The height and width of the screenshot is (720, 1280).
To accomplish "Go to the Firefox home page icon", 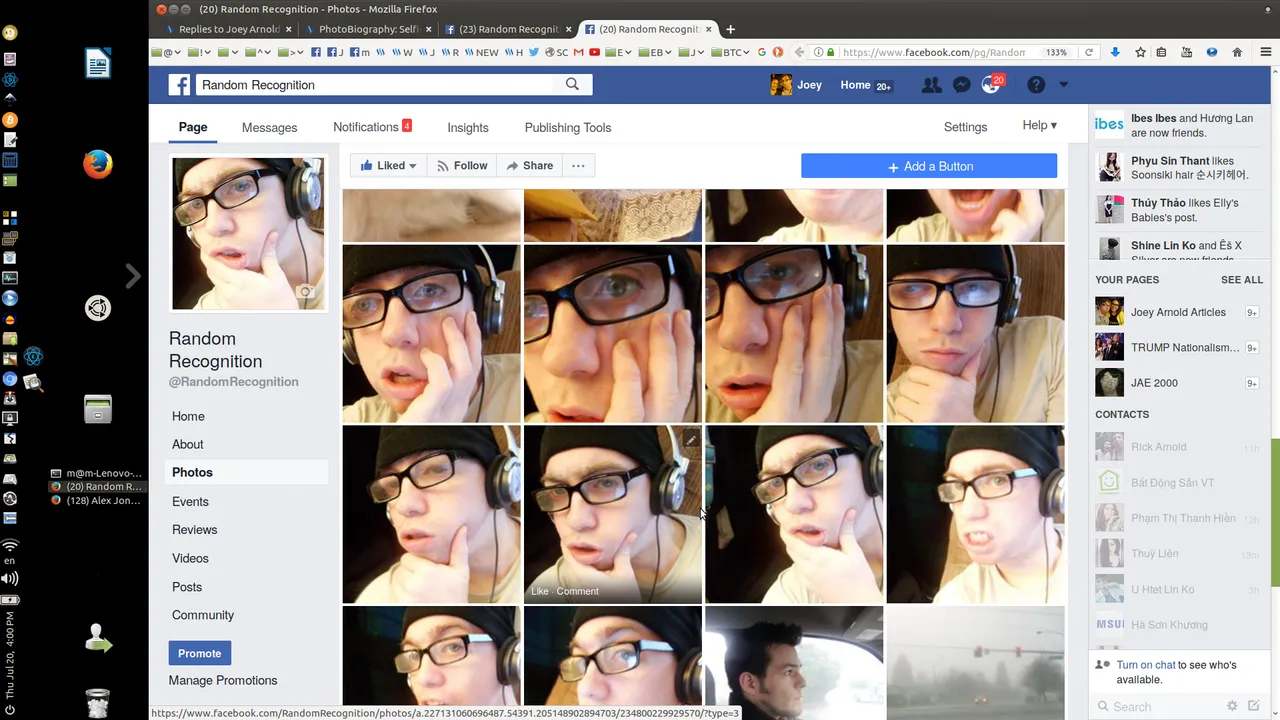I will [1237, 52].
